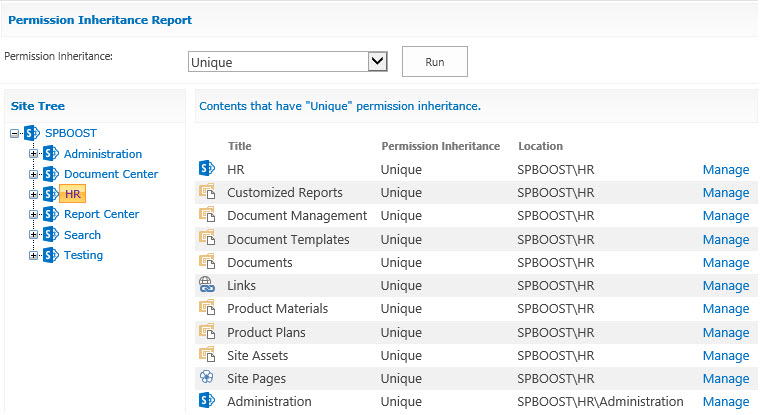Click the Site Pages title text
This screenshot has height=415, width=761.
[x=256, y=379]
